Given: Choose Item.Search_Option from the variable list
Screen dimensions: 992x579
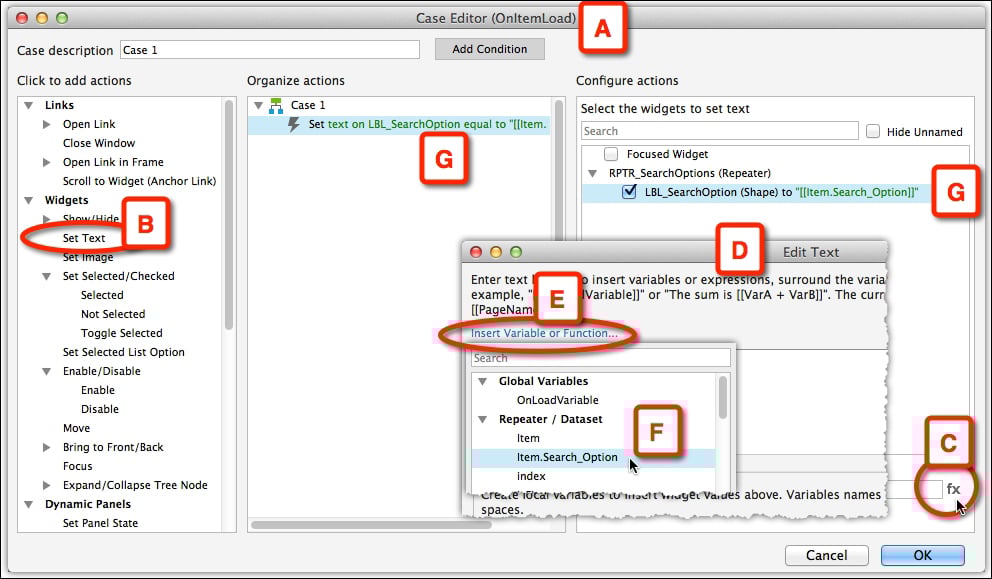Looking at the screenshot, I should (x=566, y=457).
